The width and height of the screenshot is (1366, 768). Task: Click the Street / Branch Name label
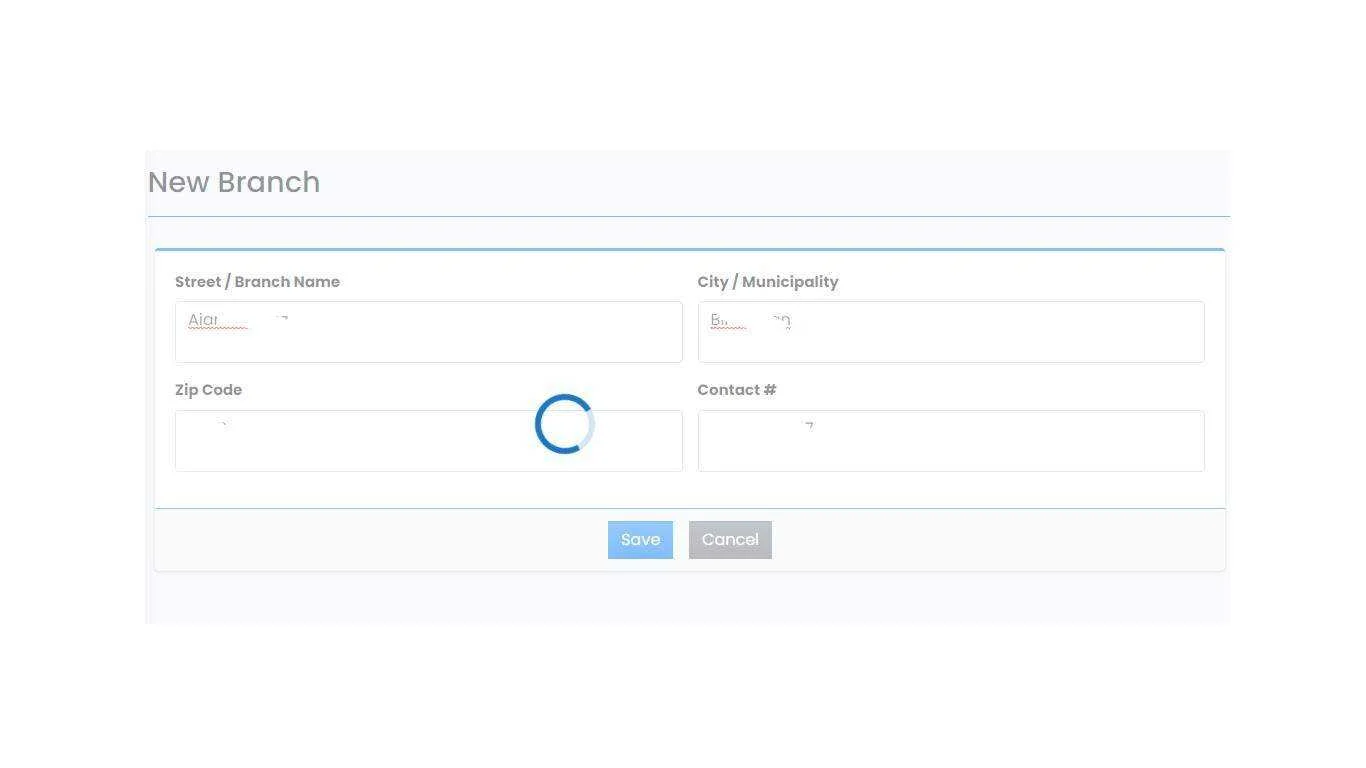tap(257, 282)
